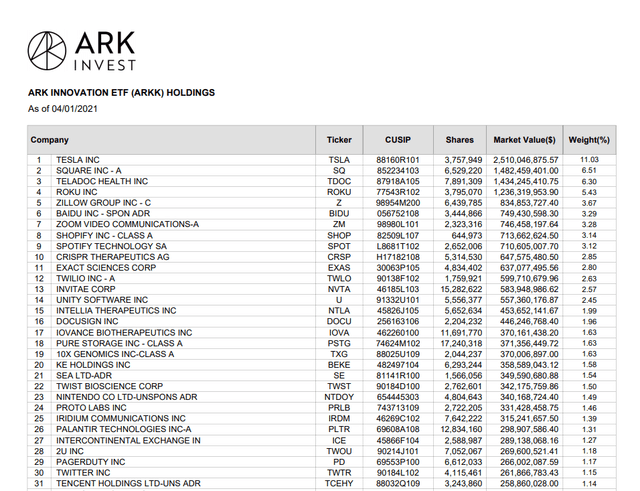The width and height of the screenshot is (640, 491).
Task: Click the TWLO ticker cell
Action: click(339, 278)
